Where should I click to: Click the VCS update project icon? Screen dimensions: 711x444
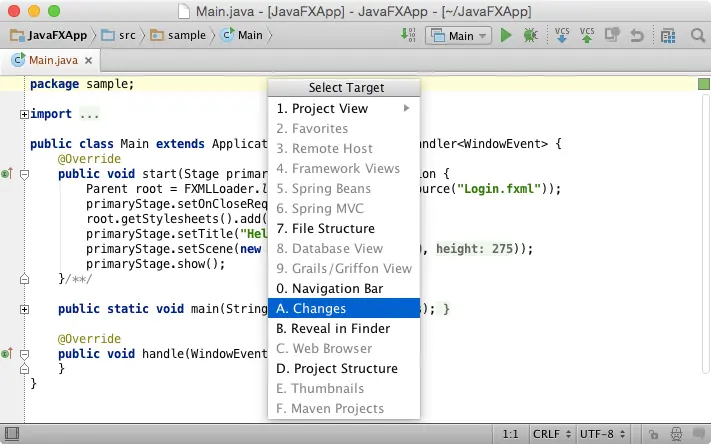(562, 35)
